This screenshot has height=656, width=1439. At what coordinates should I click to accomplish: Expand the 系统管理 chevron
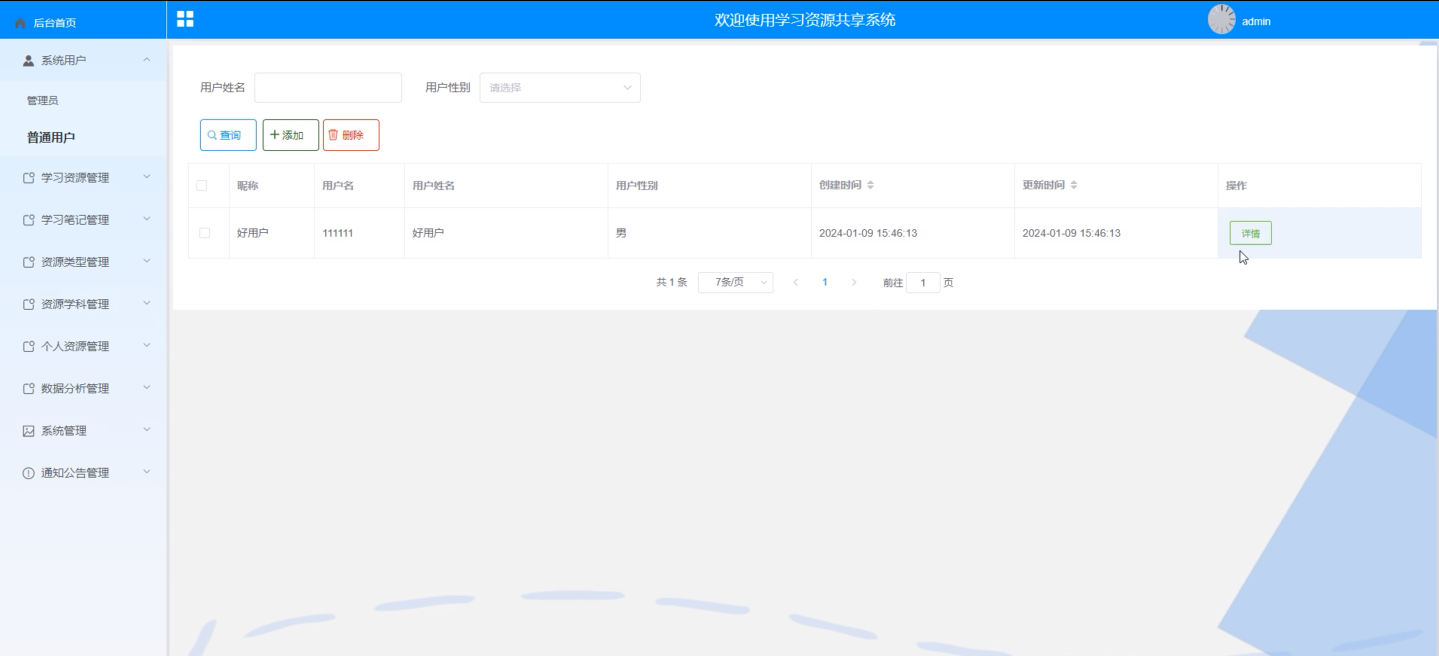pyautogui.click(x=147, y=430)
